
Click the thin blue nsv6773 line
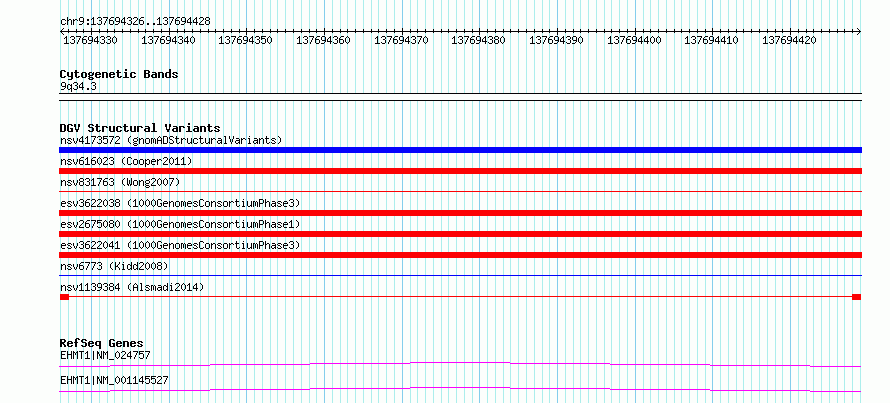click(460, 276)
